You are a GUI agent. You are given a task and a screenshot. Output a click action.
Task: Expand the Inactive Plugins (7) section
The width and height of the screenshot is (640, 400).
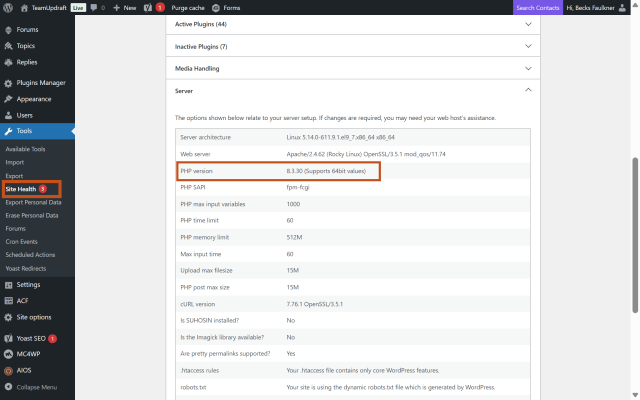click(353, 46)
